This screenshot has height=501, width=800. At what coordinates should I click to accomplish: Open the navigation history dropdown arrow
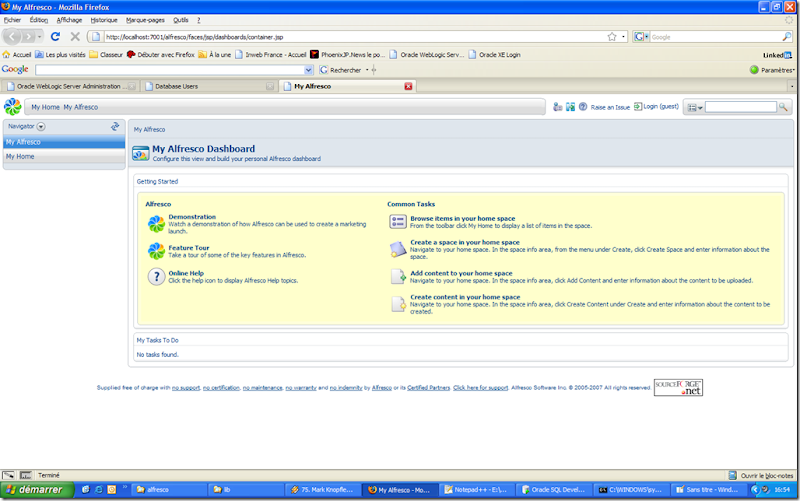point(39,37)
